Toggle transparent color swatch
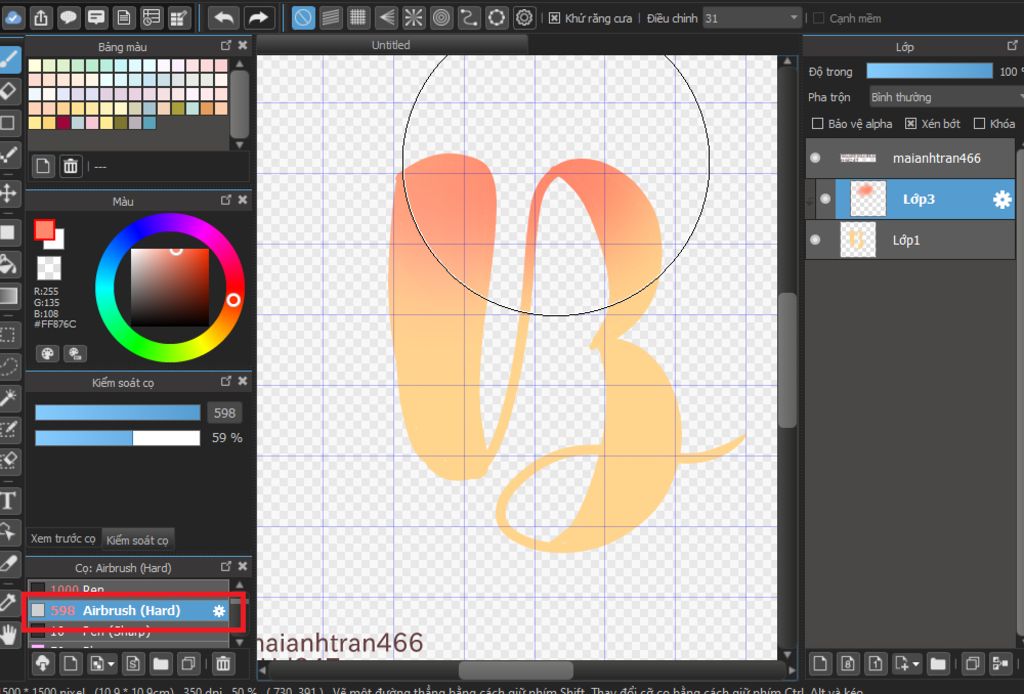Image resolution: width=1024 pixels, height=694 pixels. (x=49, y=268)
